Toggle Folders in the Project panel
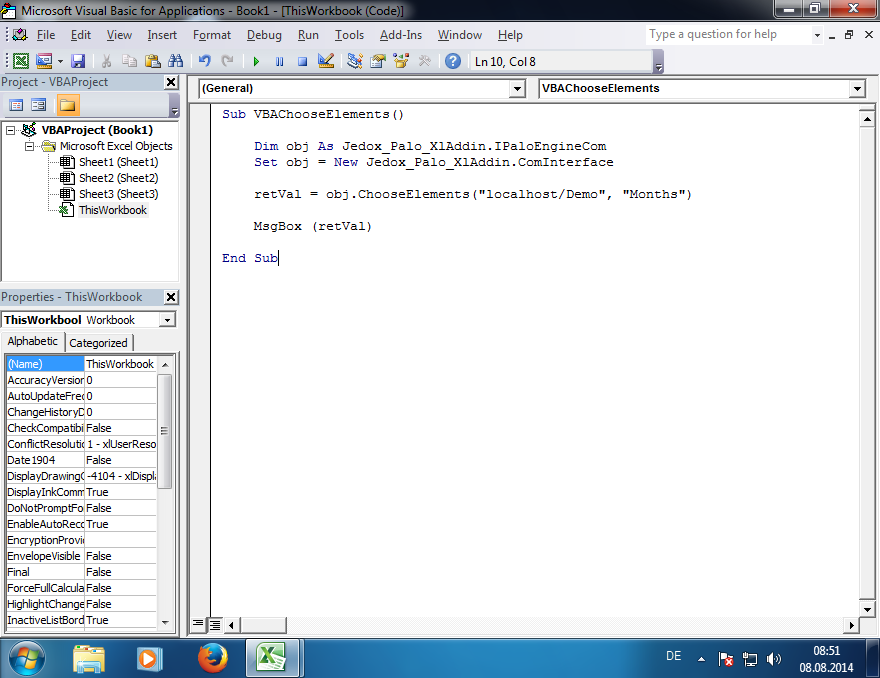Image resolution: width=880 pixels, height=678 pixels. point(67,105)
